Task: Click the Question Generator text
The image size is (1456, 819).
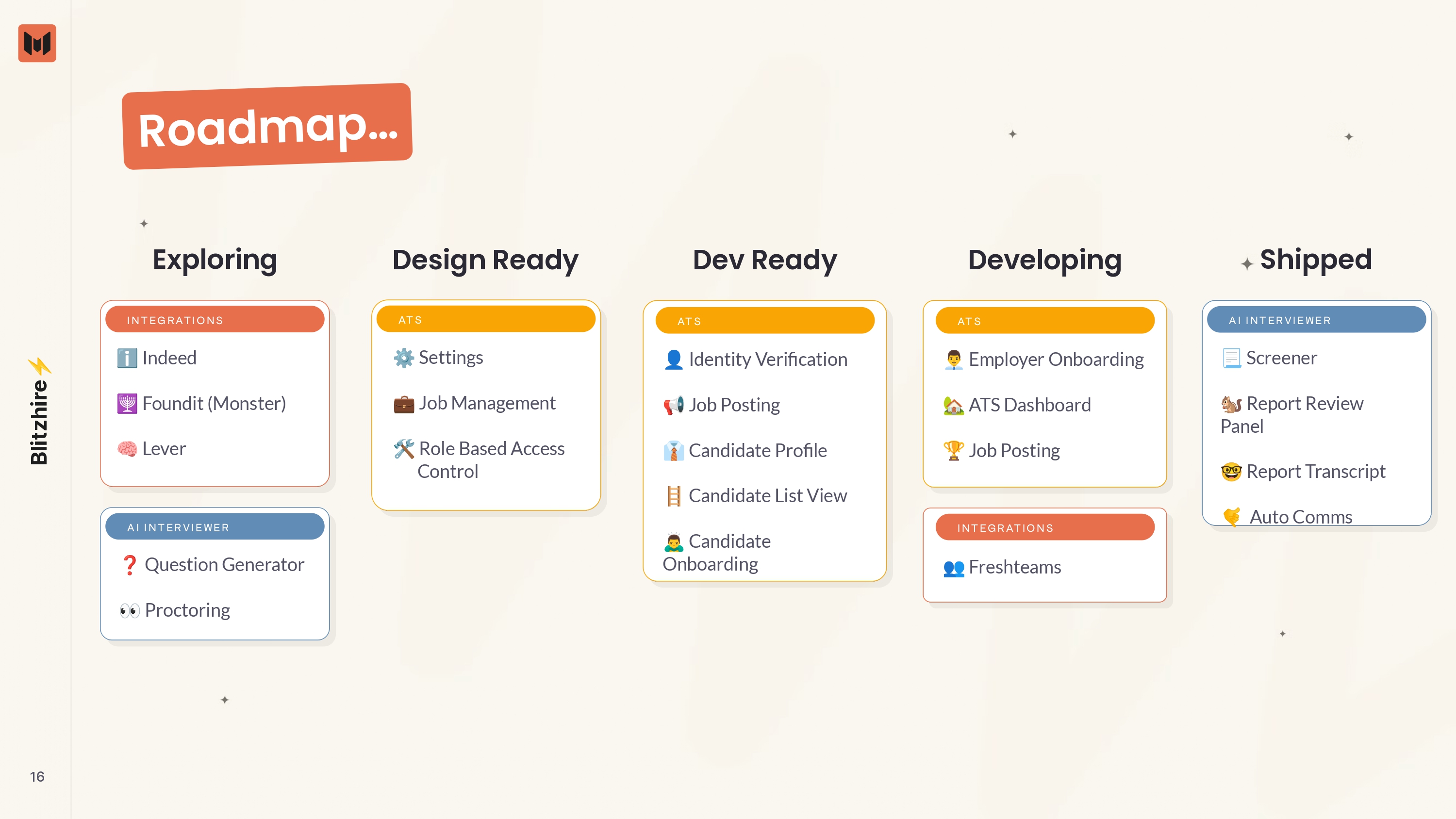Action: click(224, 565)
